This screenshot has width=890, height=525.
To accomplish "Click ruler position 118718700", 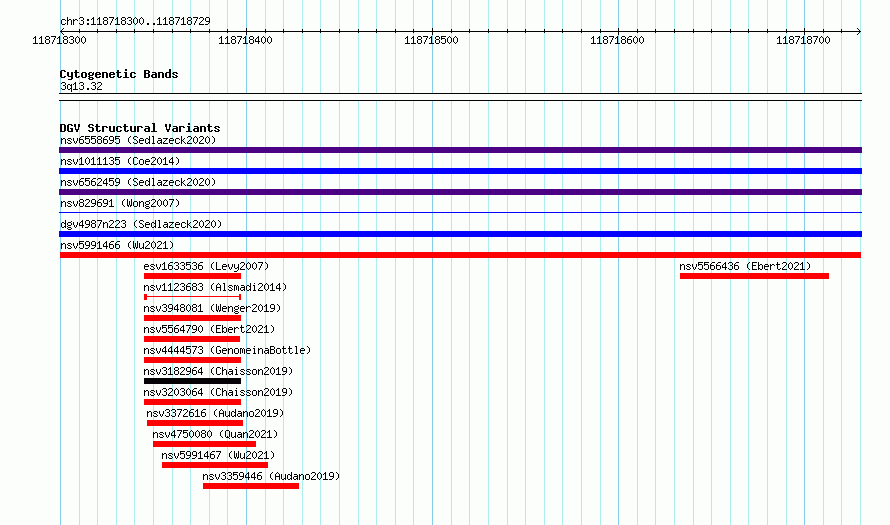I will tap(803, 40).
